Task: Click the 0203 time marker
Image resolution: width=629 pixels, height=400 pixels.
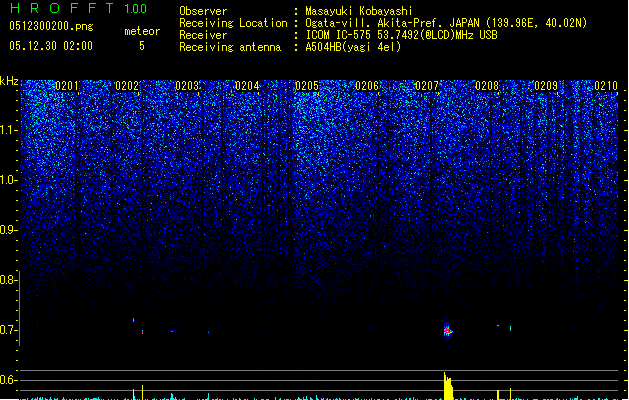Action: [x=187, y=86]
